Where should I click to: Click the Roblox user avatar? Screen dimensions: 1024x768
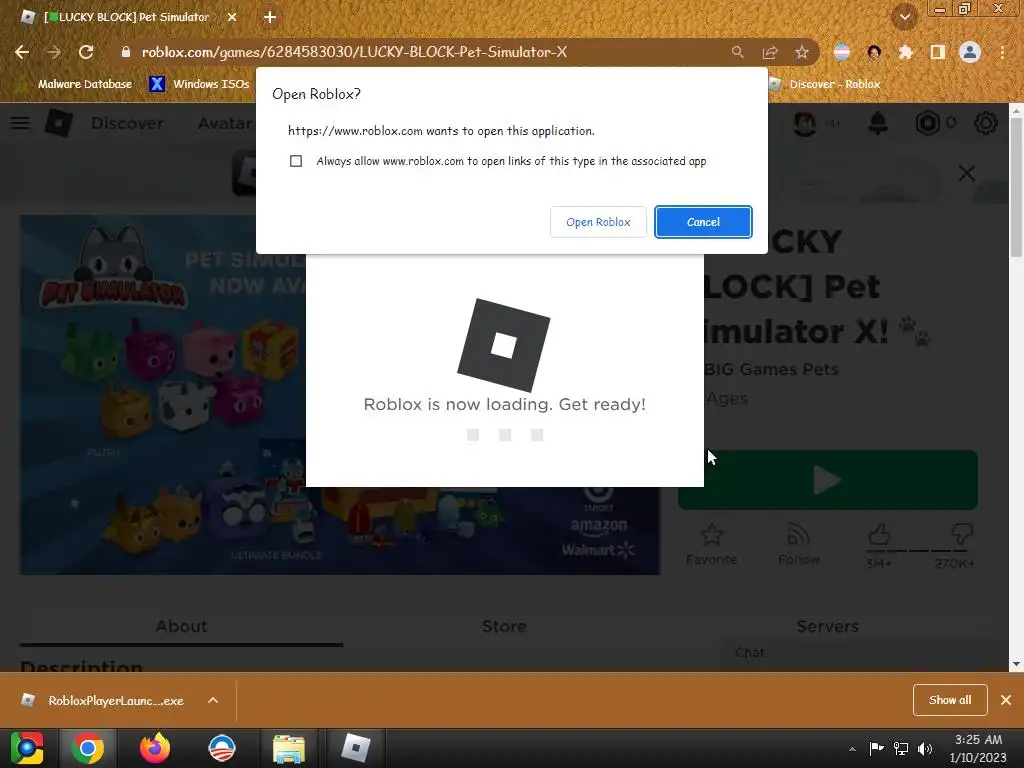click(x=805, y=123)
